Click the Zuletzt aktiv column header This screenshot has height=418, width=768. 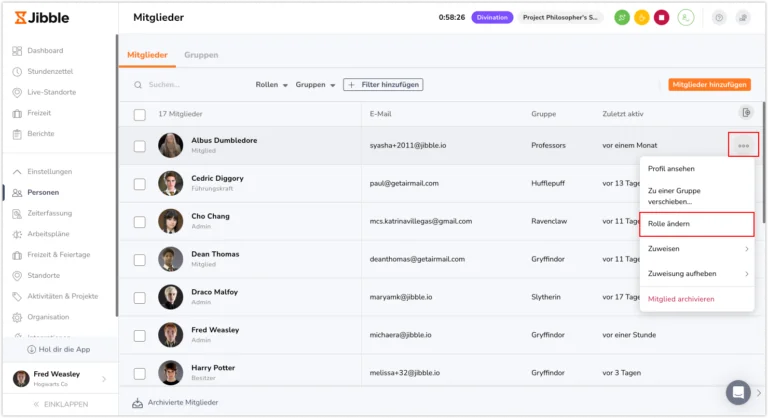pyautogui.click(x=623, y=114)
